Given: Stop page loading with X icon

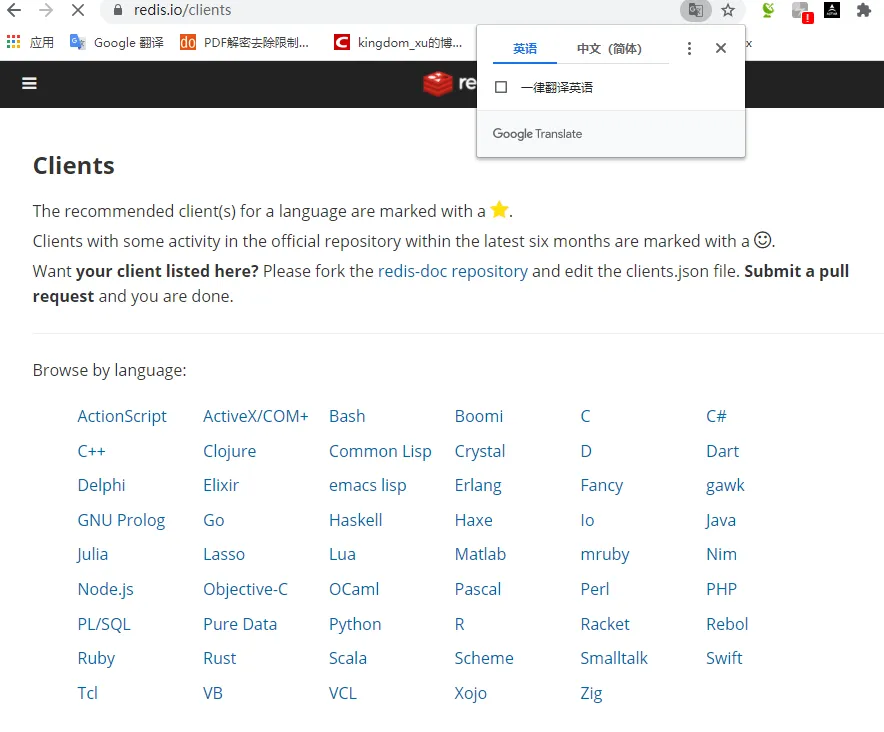Looking at the screenshot, I should 78,10.
